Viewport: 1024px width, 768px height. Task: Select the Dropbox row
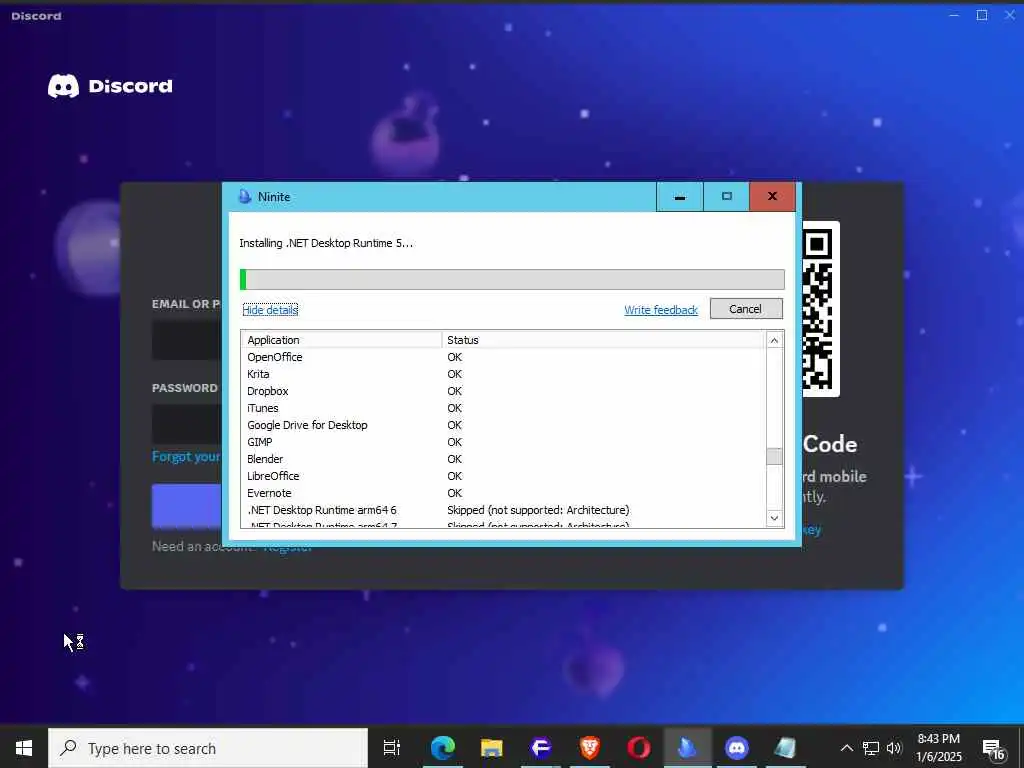503,391
